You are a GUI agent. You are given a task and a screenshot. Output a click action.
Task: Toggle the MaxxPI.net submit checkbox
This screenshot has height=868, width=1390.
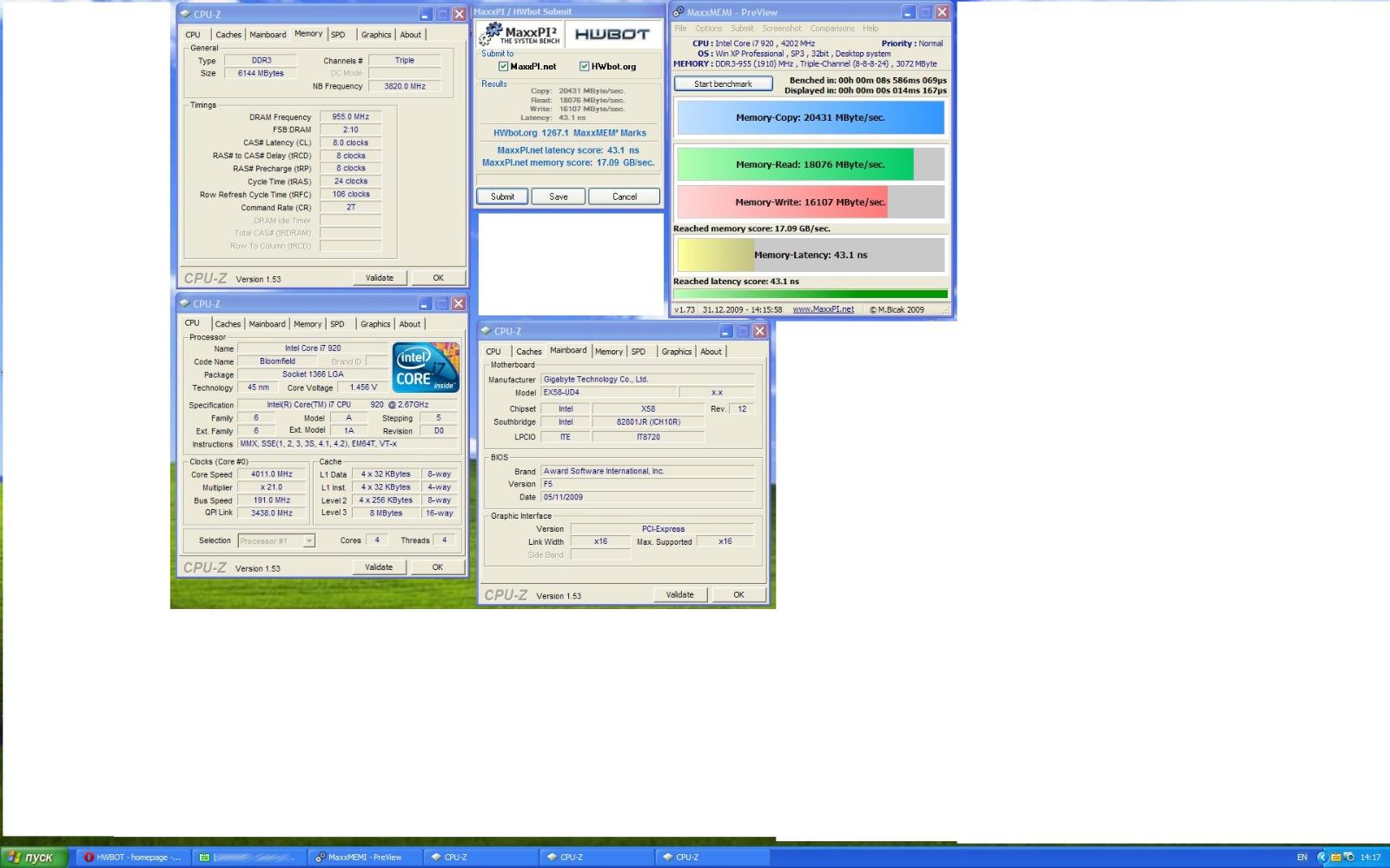(503, 66)
